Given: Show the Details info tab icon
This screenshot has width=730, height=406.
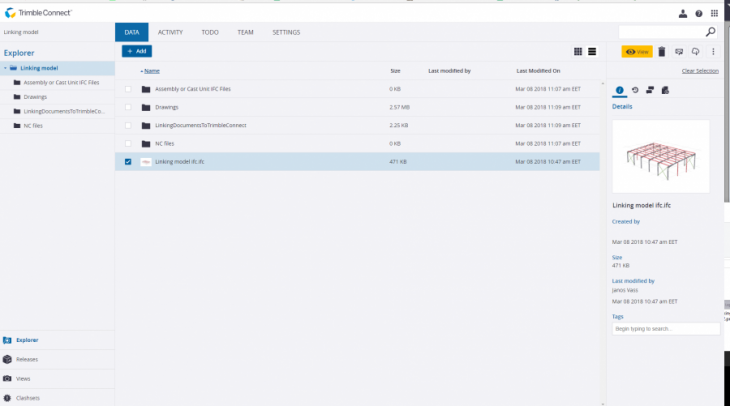Looking at the screenshot, I should (x=619, y=90).
